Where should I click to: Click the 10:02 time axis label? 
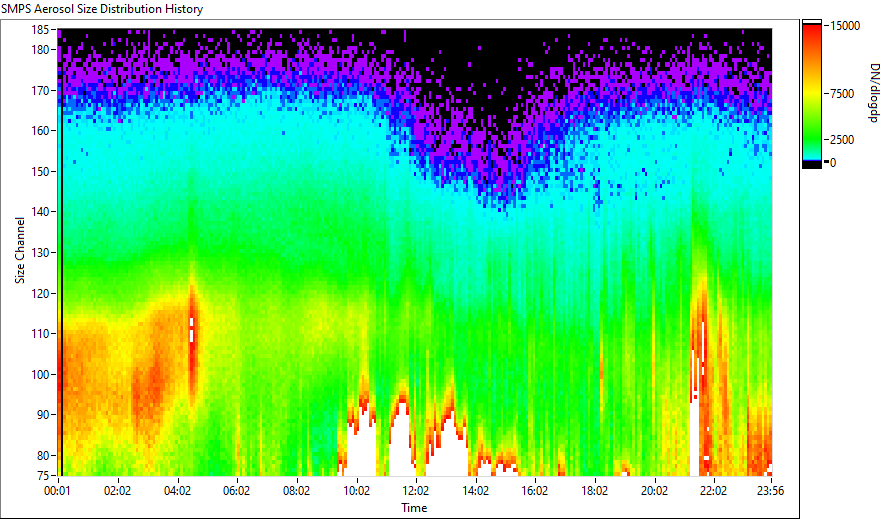[356, 491]
